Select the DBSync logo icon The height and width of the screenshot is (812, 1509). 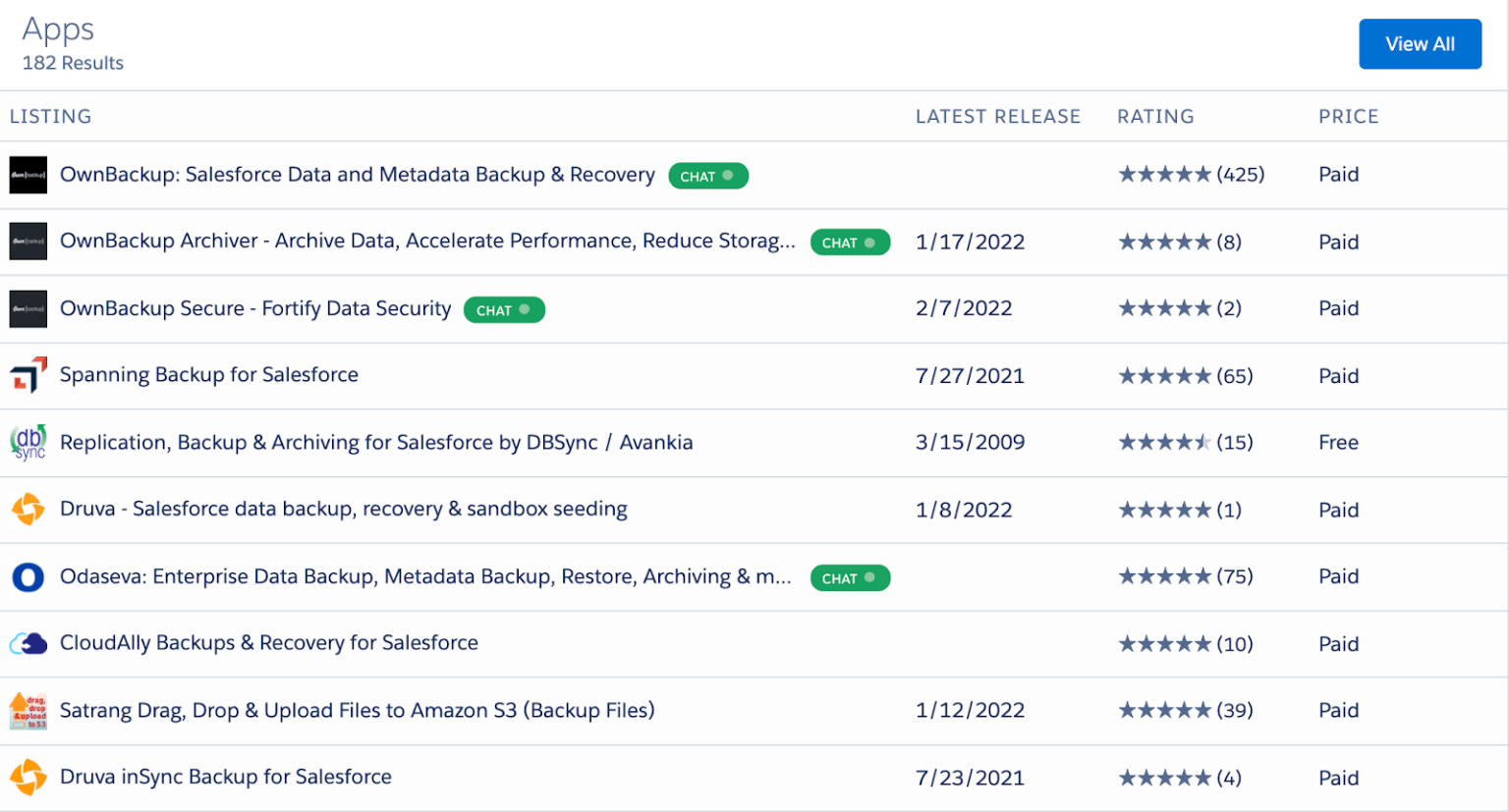(x=28, y=442)
